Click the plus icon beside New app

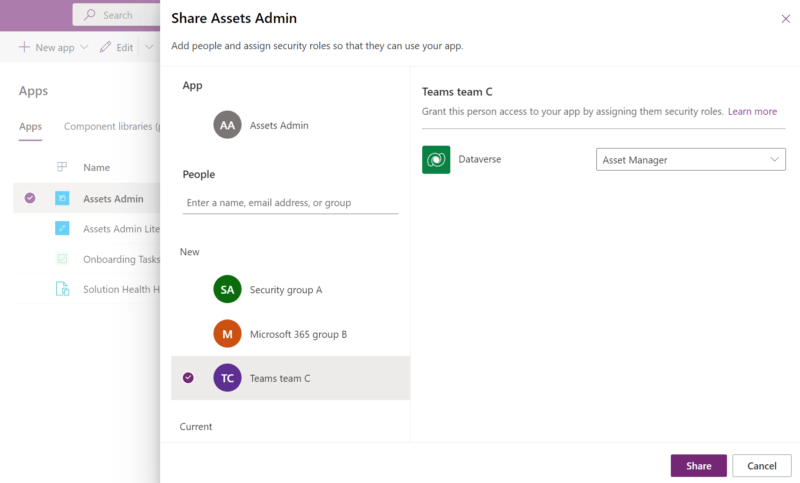(x=24, y=47)
